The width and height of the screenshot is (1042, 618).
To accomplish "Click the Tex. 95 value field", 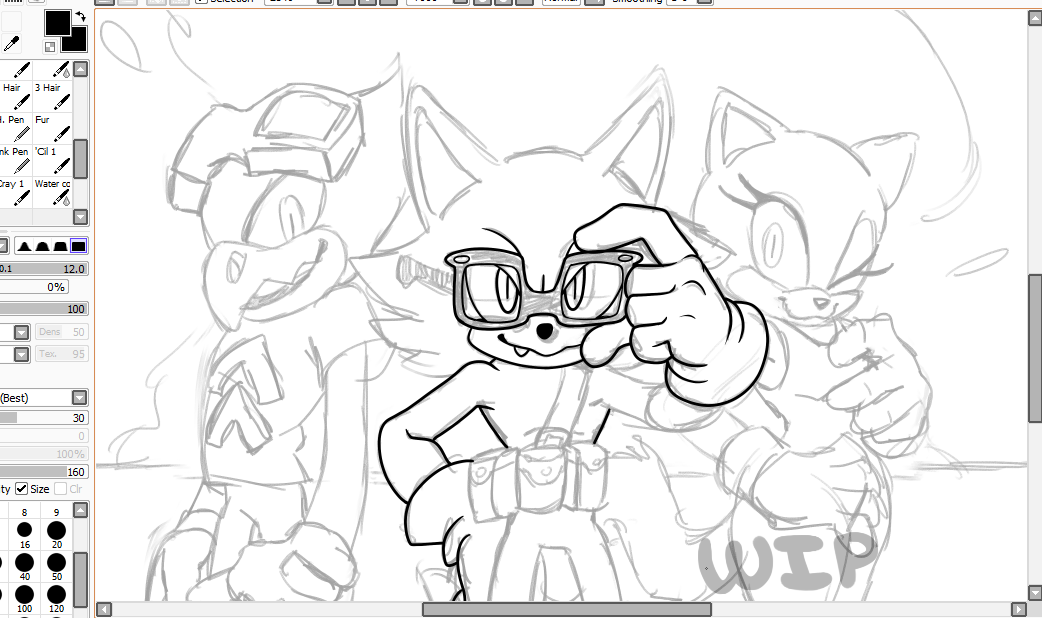I will (x=61, y=354).
